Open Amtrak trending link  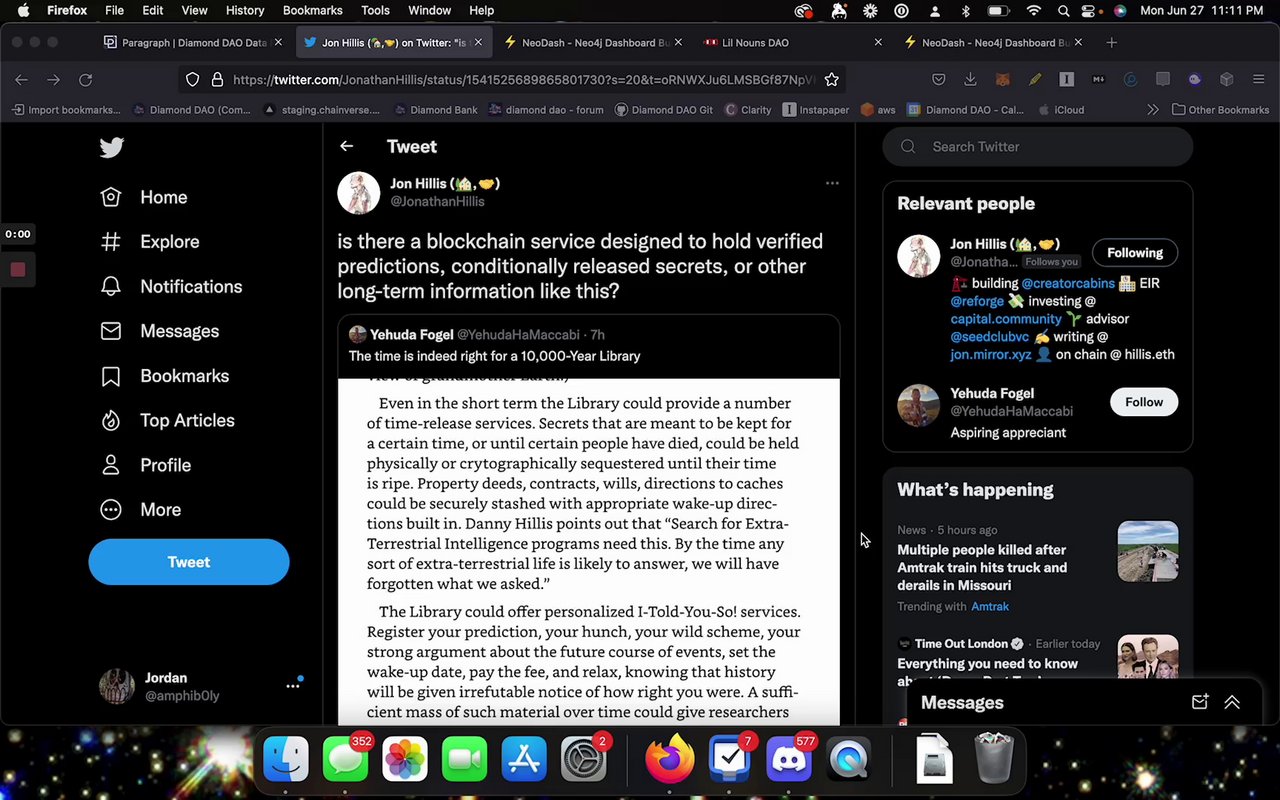[990, 606]
